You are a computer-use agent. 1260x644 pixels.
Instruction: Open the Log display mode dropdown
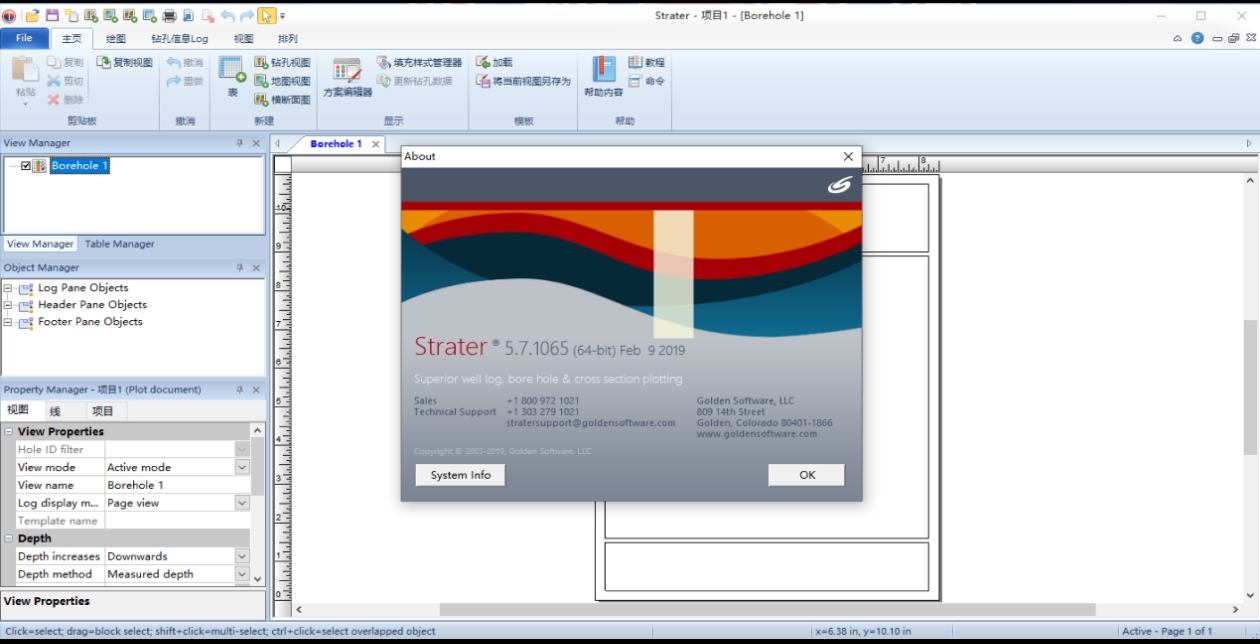point(242,503)
